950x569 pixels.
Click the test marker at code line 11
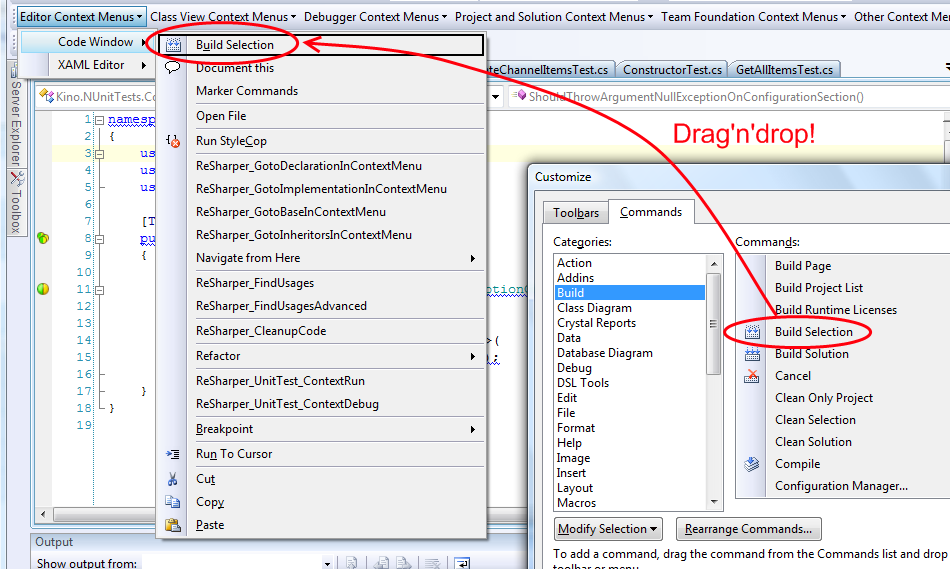pos(43,289)
